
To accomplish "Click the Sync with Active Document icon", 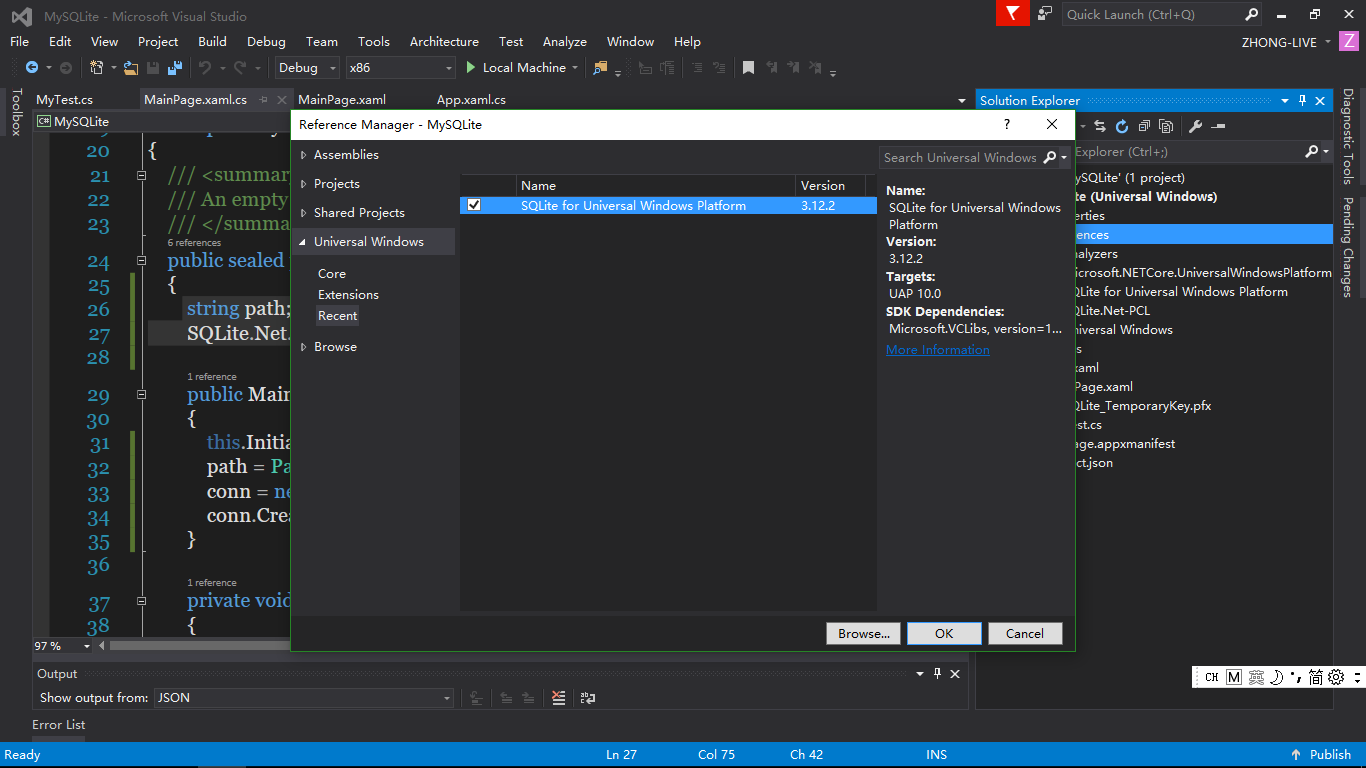I will [1100, 126].
